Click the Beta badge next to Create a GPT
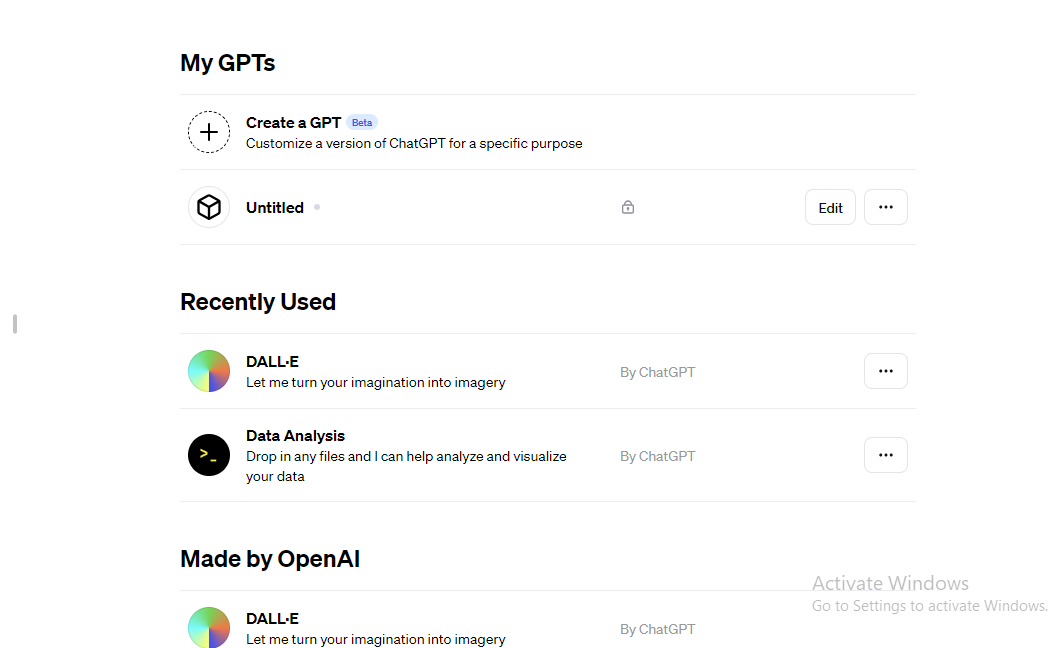 tap(362, 123)
